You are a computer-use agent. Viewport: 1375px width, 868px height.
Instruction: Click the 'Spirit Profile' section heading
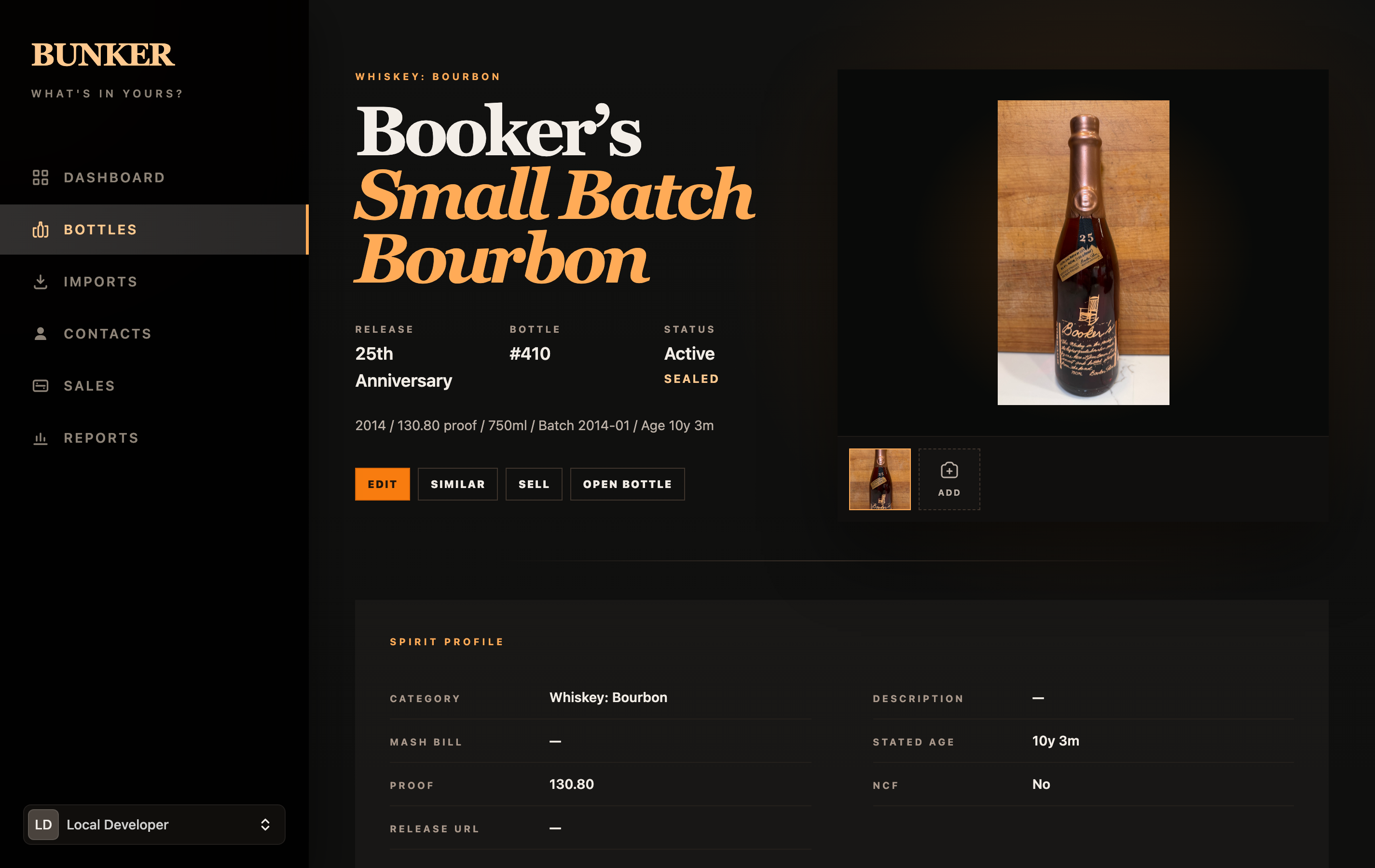click(x=447, y=642)
